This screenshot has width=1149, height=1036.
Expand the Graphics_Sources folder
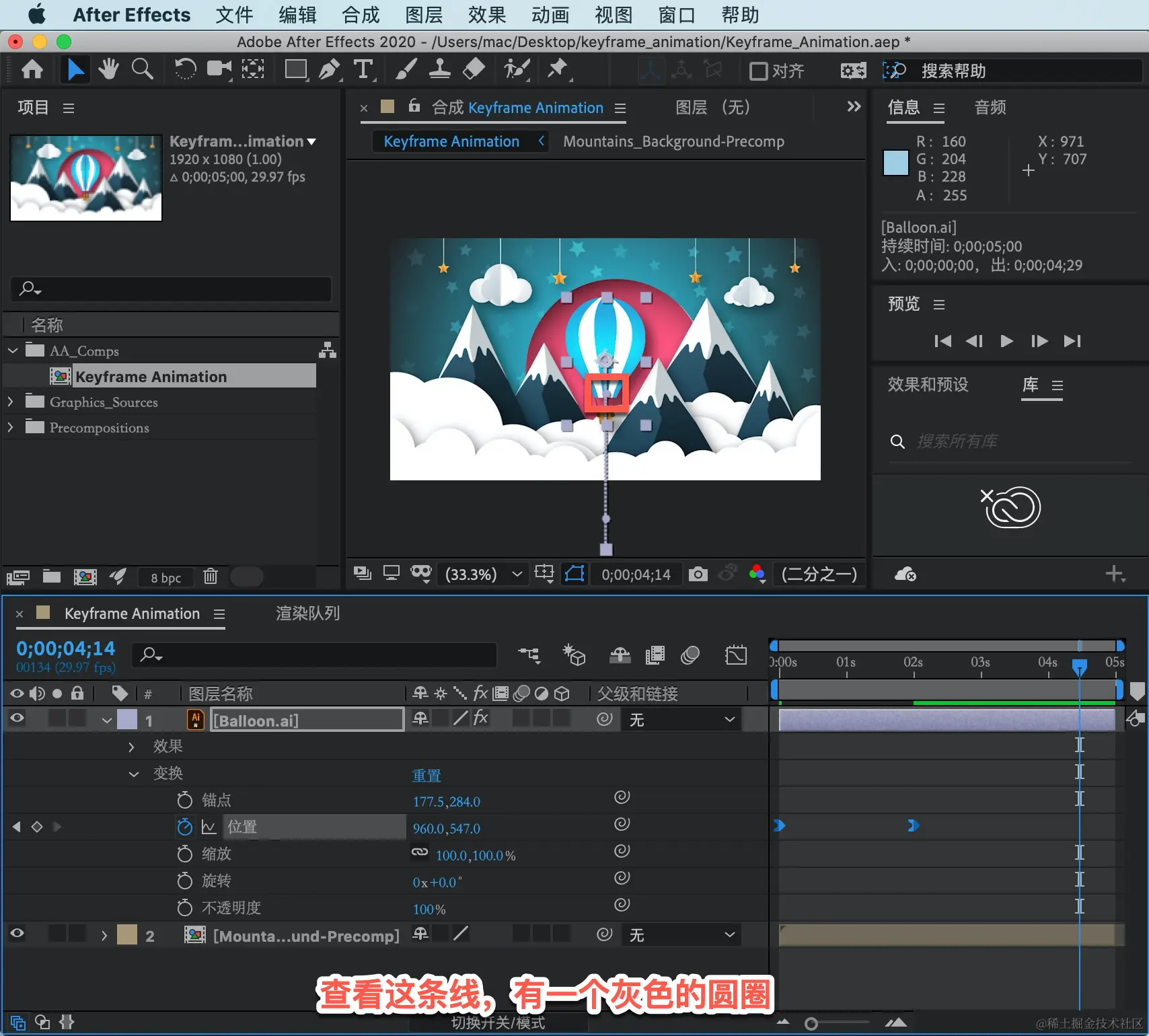(10, 402)
